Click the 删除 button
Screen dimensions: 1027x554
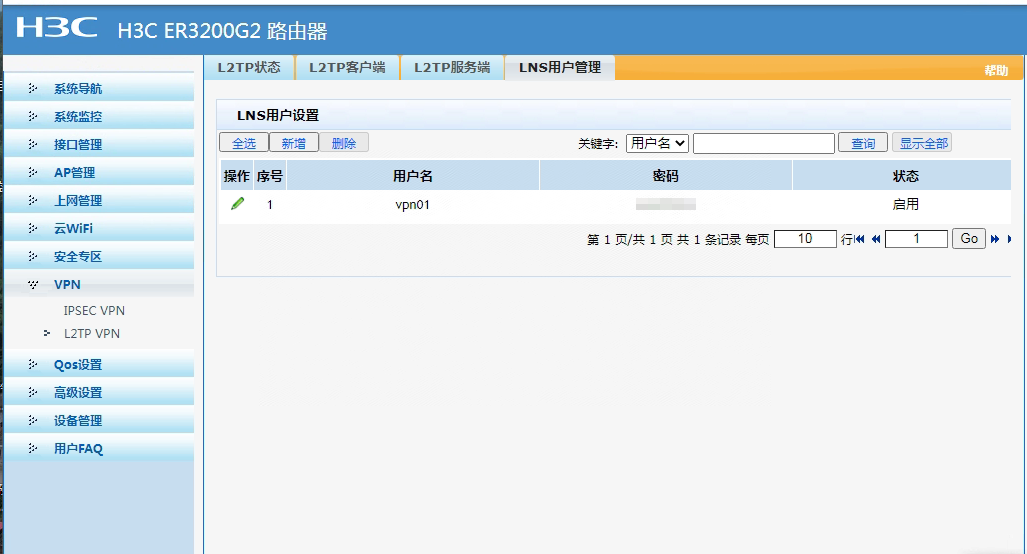(x=344, y=143)
